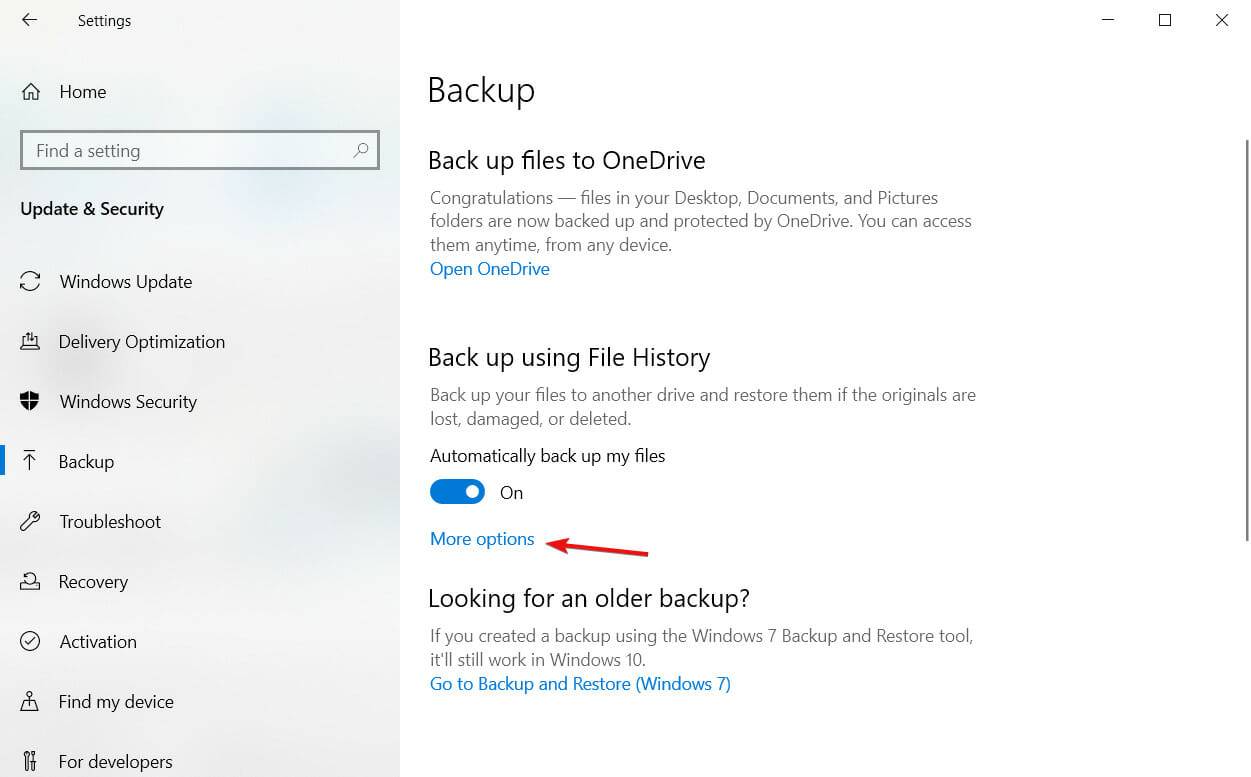Click Go to Backup and Restore (Windows 7)
The width and height of the screenshot is (1251, 777).
580,683
